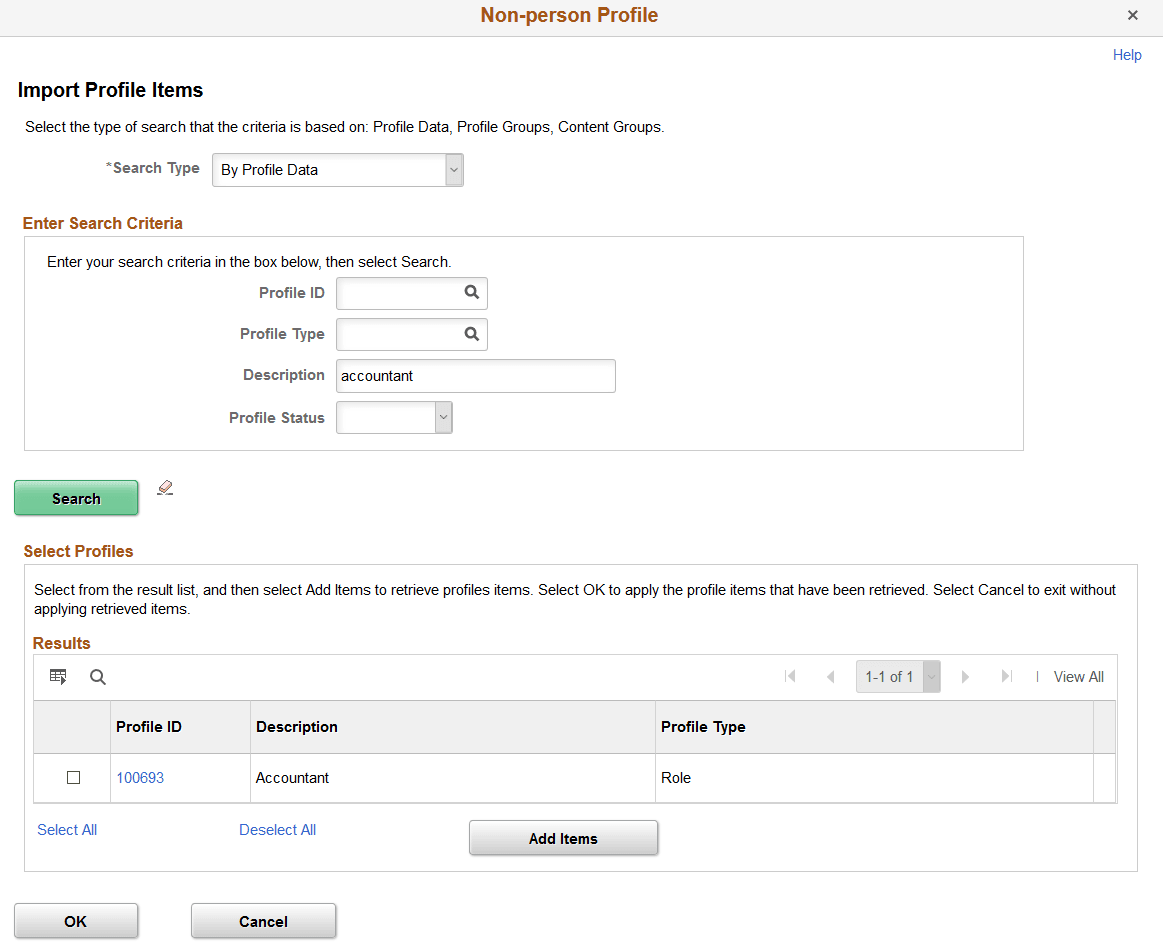Open the Profile Type lookup magnifier
This screenshot has width=1163, height=948.
[471, 333]
